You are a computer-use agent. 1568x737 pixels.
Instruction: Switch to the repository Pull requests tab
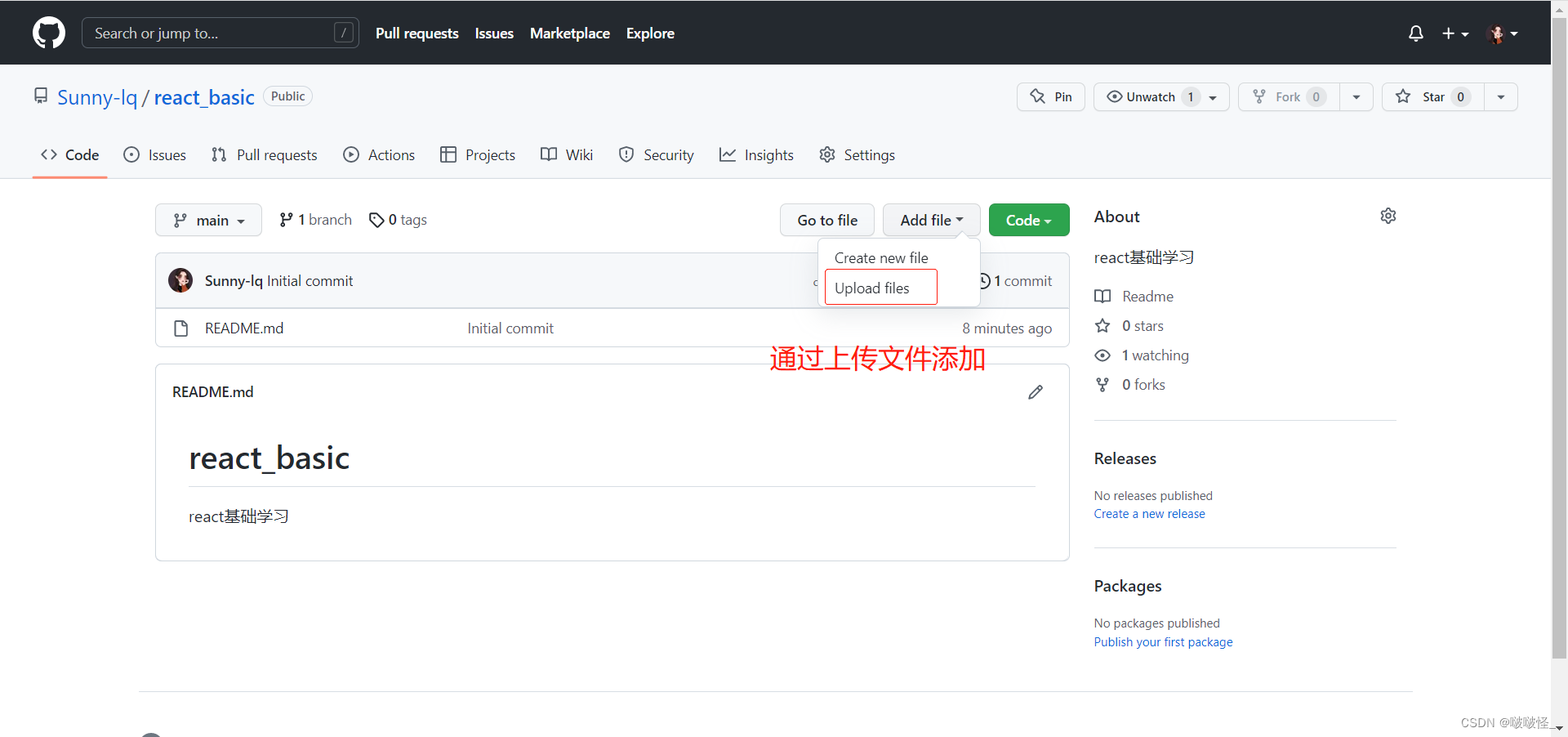tap(264, 155)
